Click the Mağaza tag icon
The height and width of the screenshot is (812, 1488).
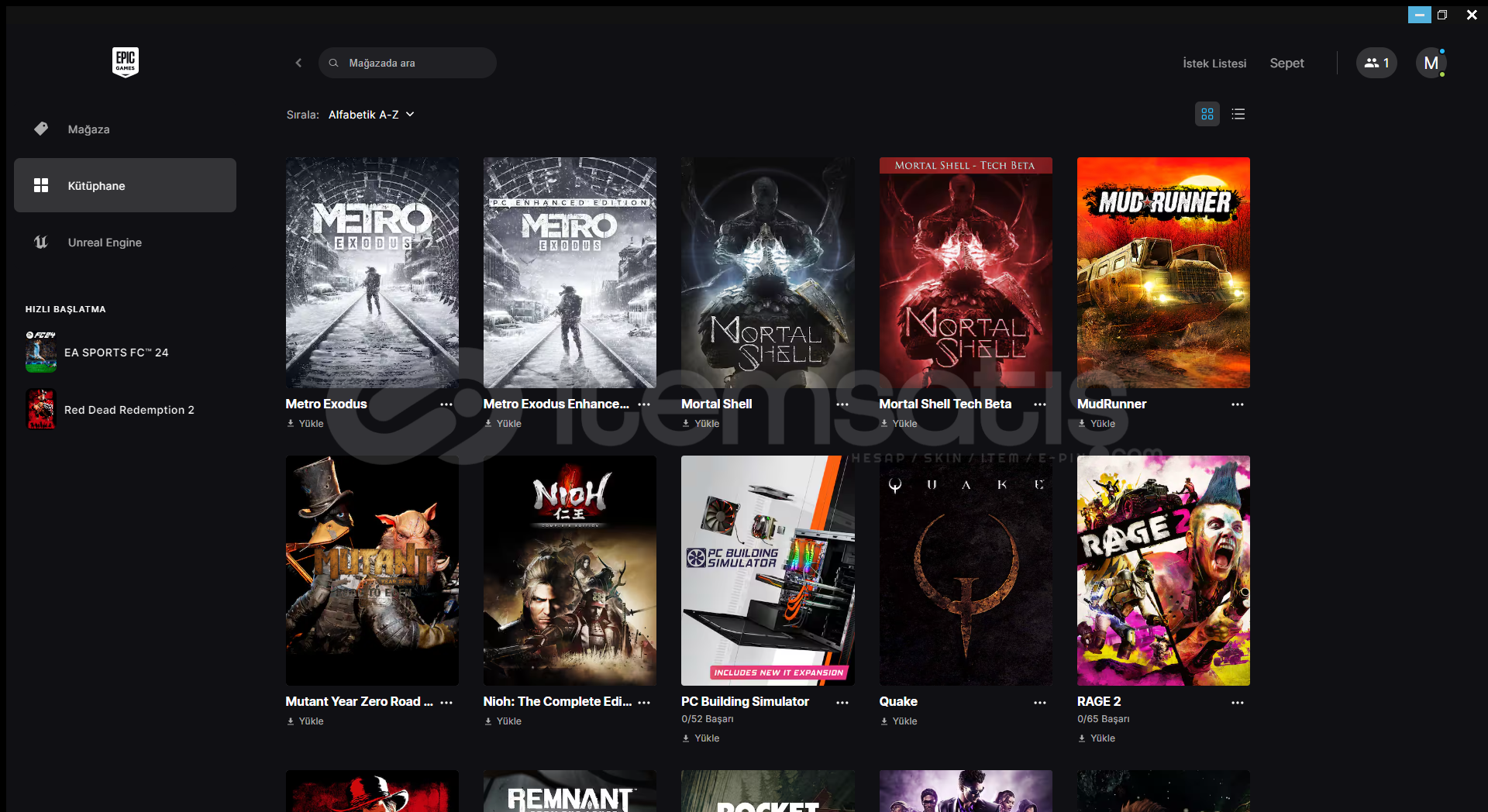(41, 129)
